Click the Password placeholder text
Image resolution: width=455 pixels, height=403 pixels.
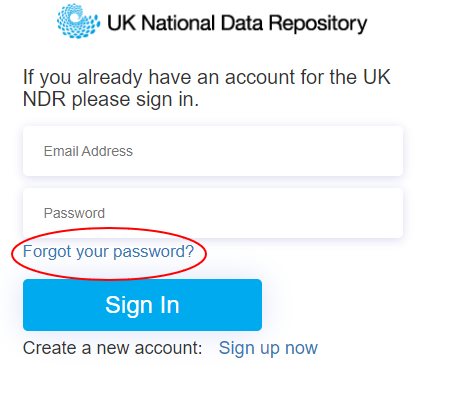pos(74,213)
